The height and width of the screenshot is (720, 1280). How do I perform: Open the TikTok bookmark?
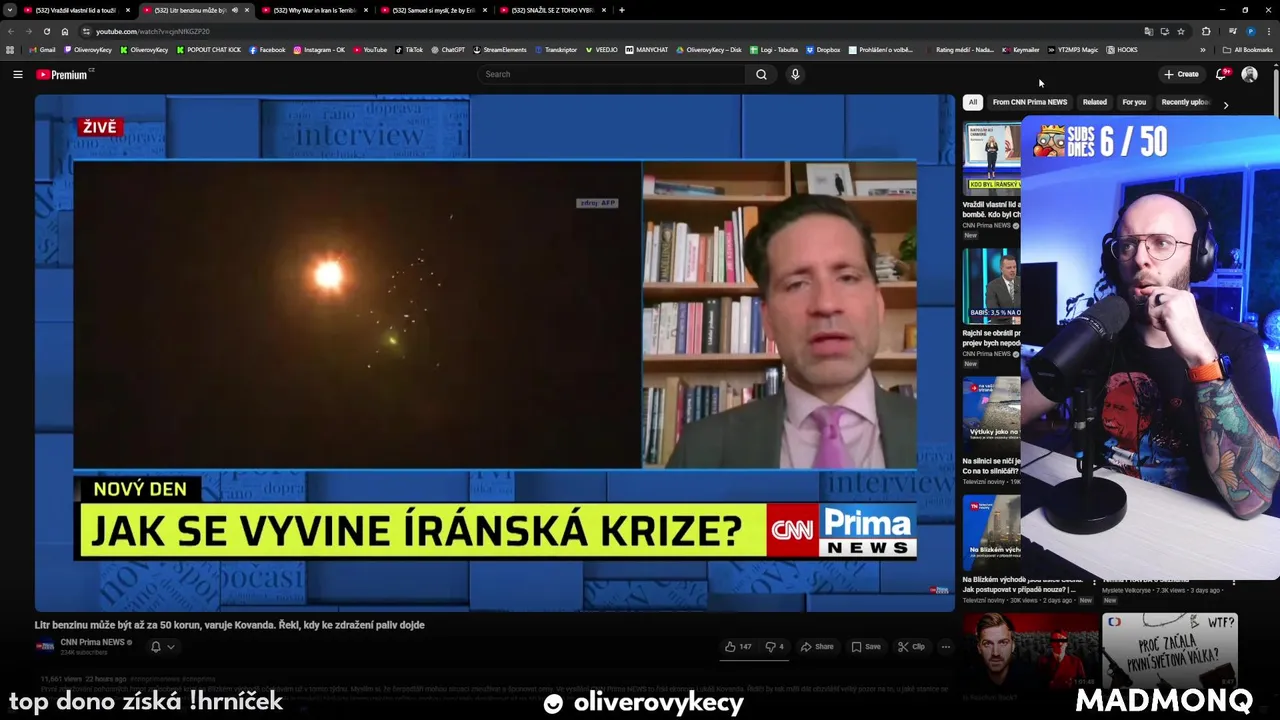409,50
